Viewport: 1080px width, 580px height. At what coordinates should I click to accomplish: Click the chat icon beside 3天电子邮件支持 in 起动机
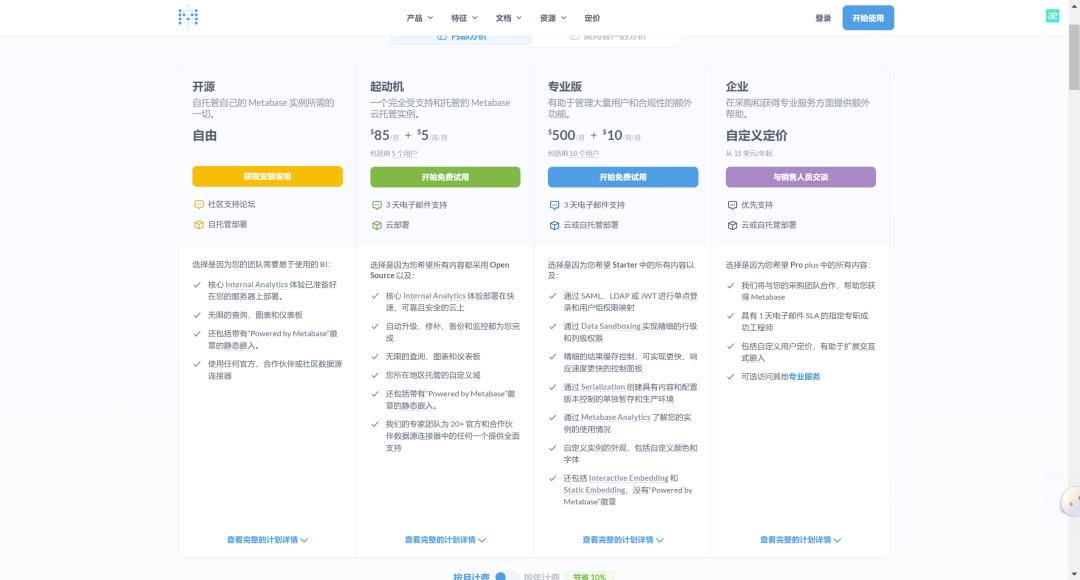coord(377,205)
